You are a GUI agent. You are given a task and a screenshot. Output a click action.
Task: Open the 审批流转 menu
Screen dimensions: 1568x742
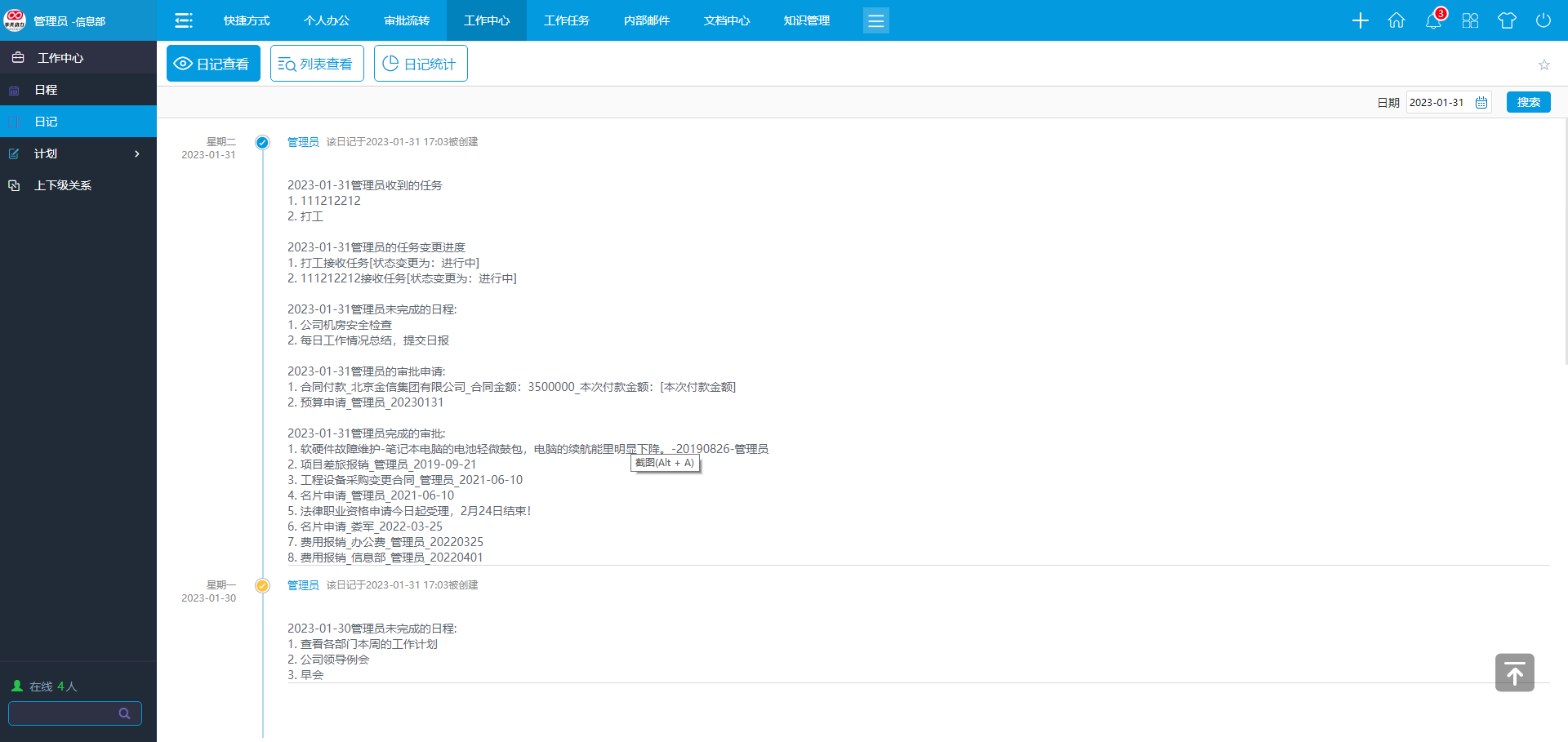407,20
